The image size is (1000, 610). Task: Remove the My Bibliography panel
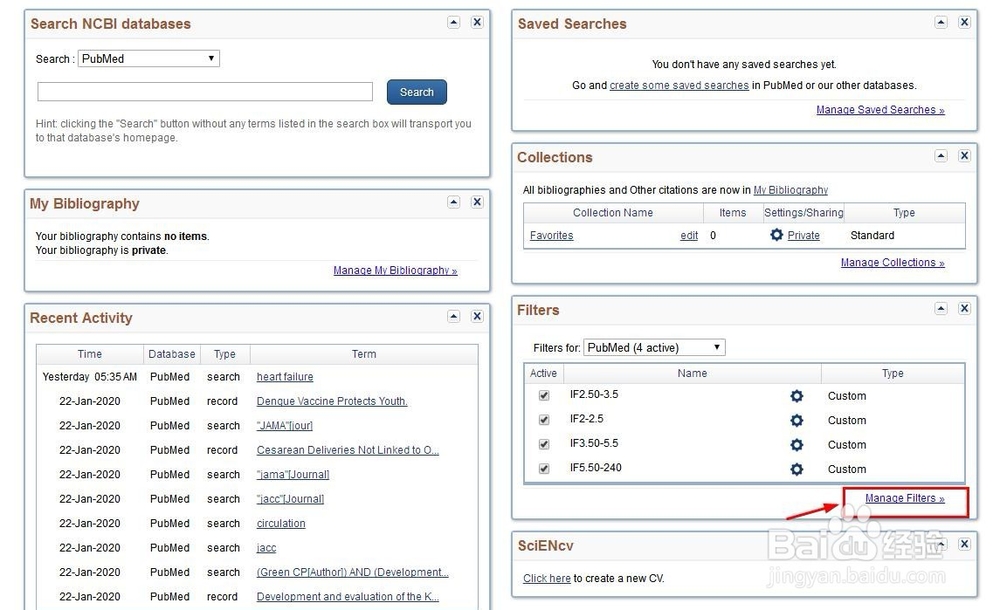[477, 202]
